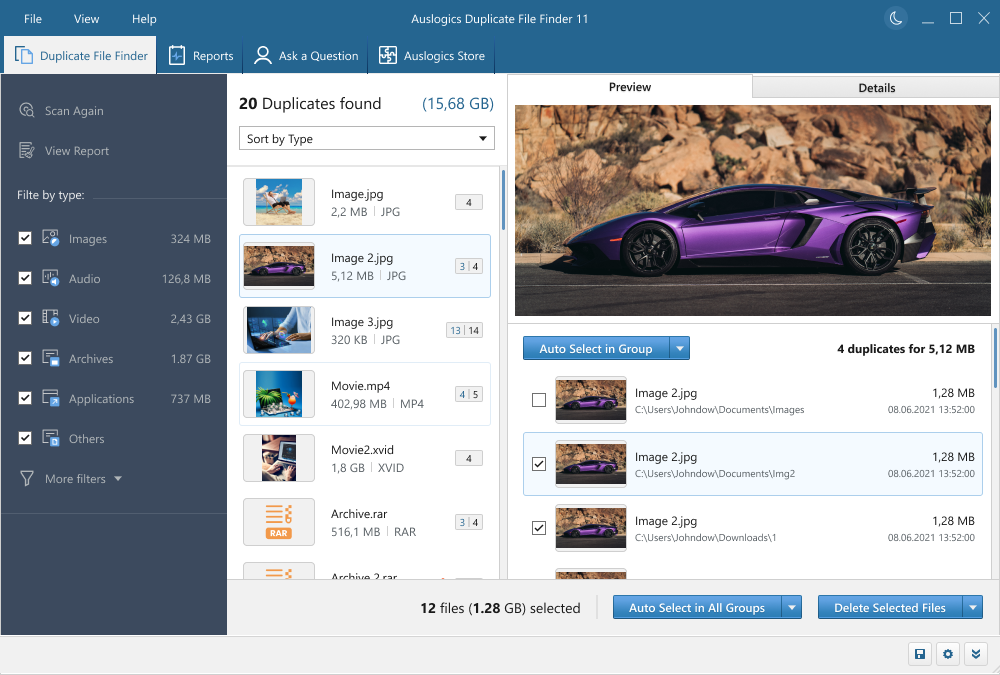The image size is (1000, 675).
Task: Open Delete Selected Files dropdown arrow
Action: (973, 607)
